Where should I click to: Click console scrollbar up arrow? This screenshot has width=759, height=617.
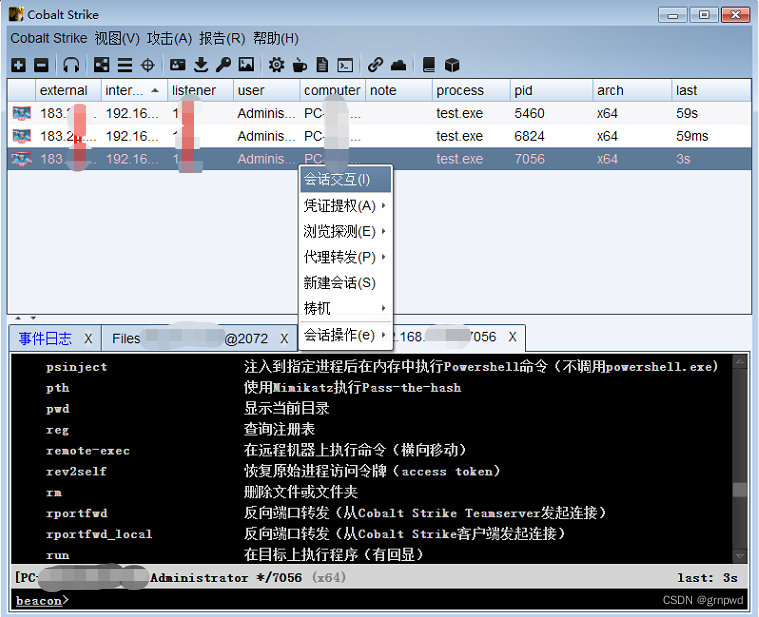[740, 361]
